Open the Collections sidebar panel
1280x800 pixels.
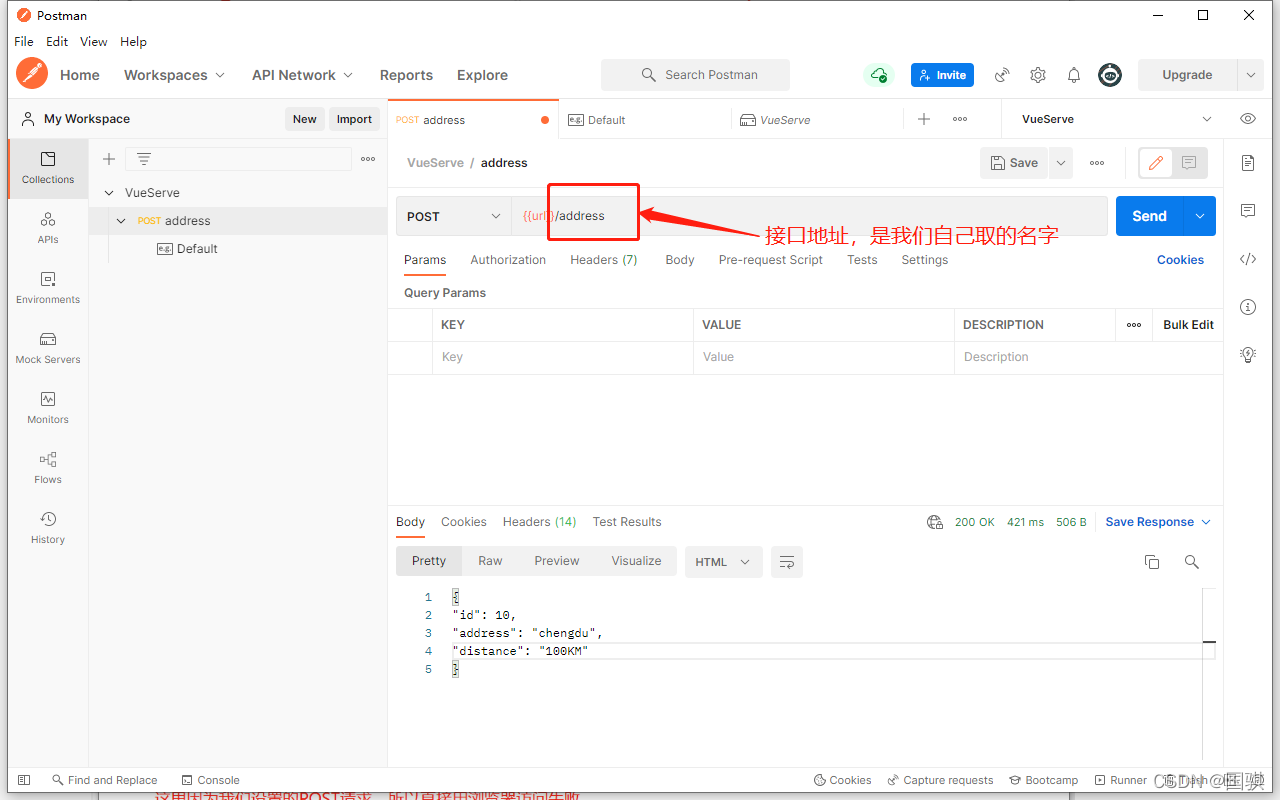(x=48, y=168)
